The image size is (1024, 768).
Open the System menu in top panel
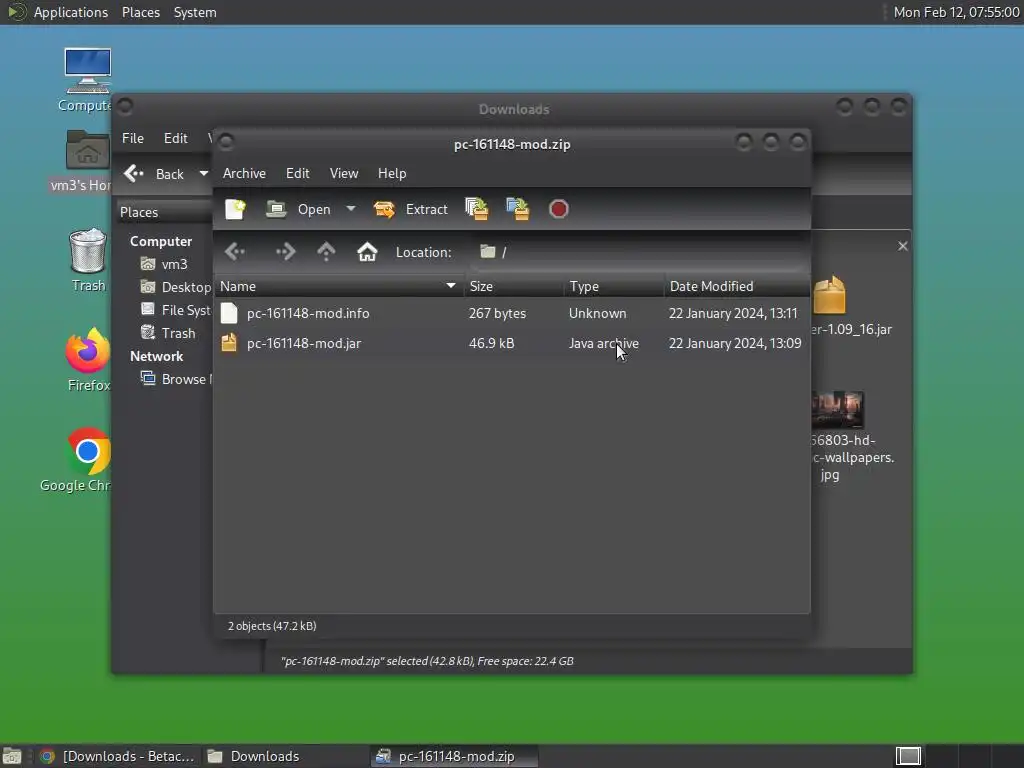[195, 12]
